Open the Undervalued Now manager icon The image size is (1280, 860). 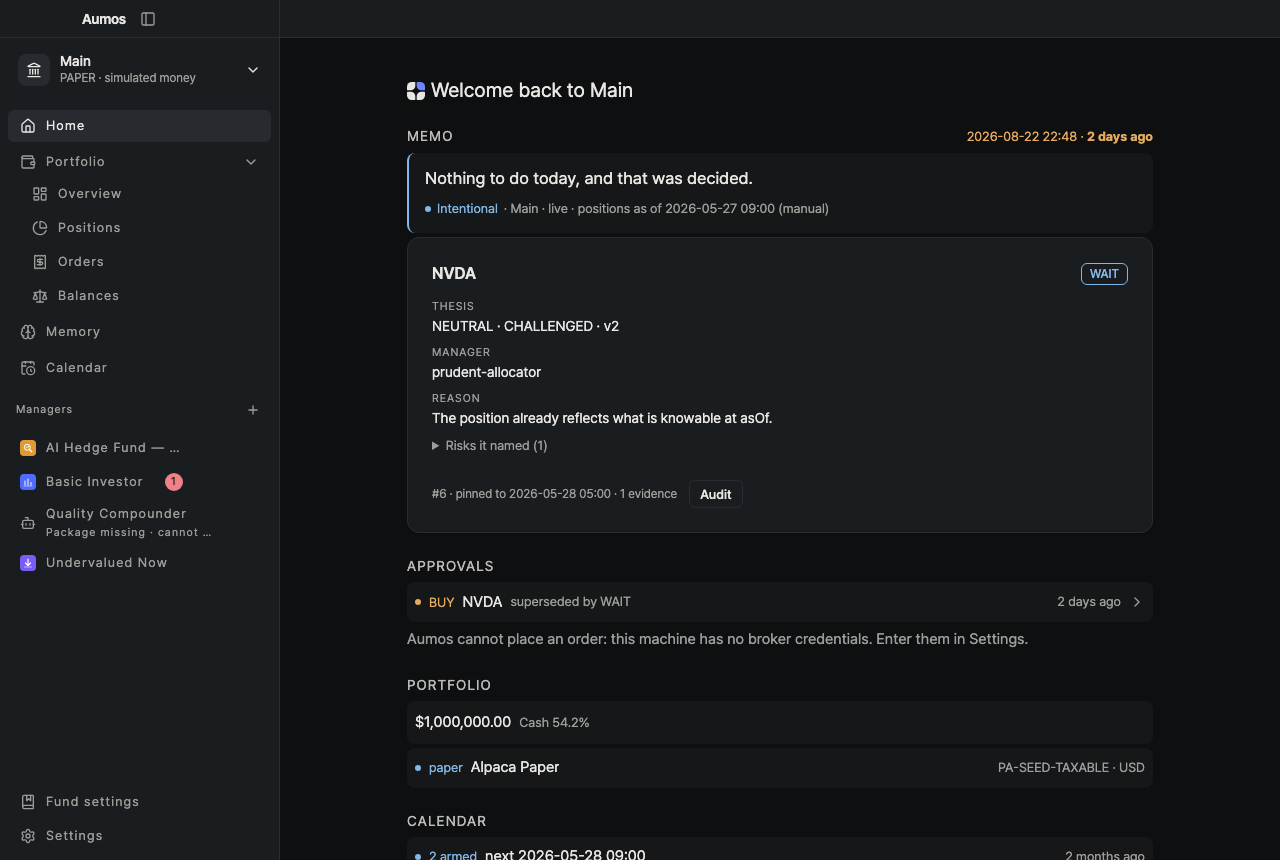[x=28, y=563]
